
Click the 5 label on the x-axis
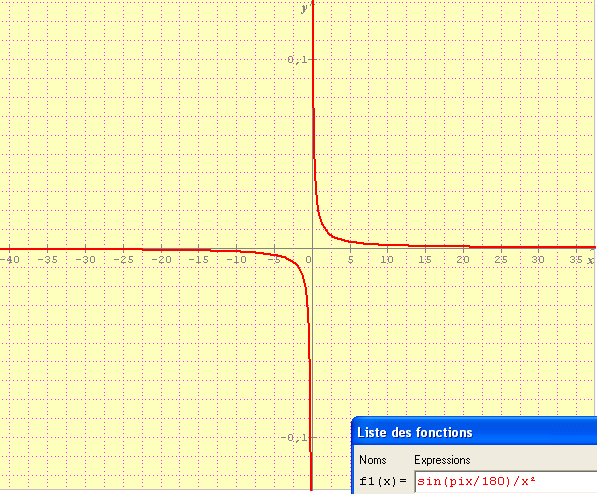tap(351, 260)
